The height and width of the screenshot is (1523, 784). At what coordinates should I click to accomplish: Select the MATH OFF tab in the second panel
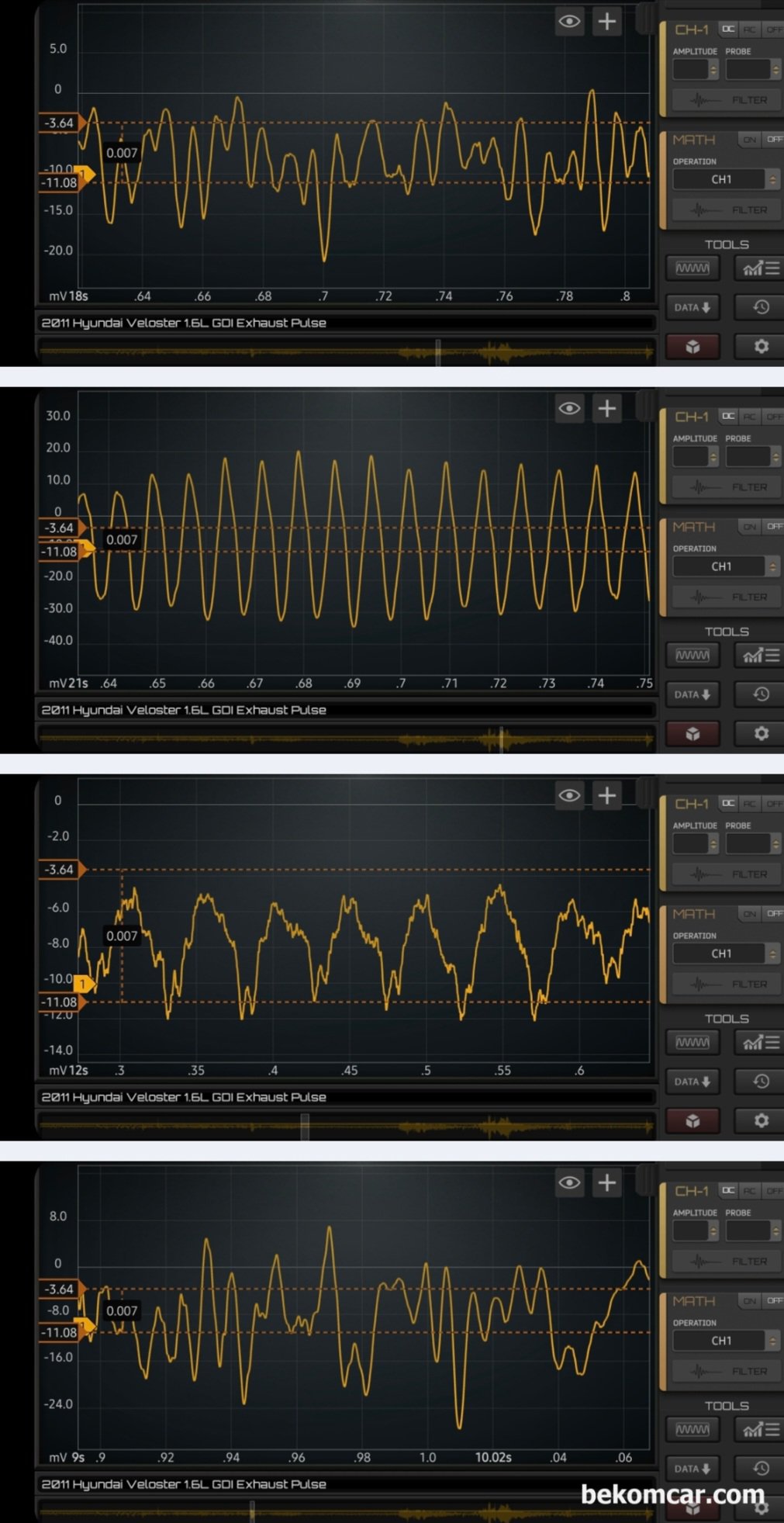pyautogui.click(x=774, y=527)
